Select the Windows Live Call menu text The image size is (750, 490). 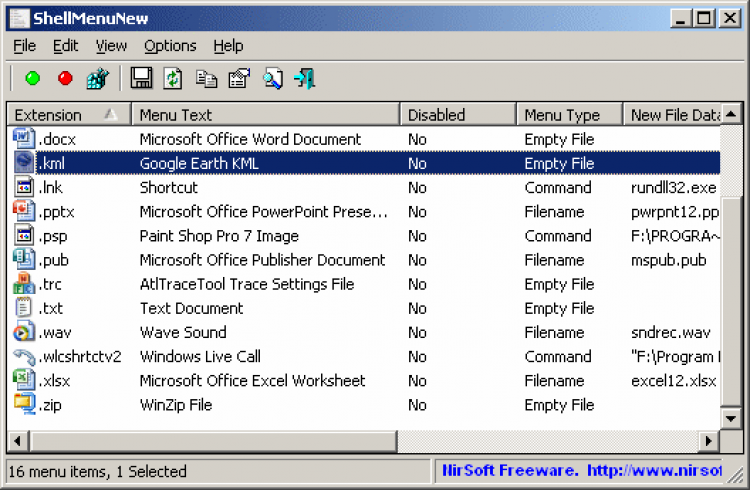coord(200,356)
